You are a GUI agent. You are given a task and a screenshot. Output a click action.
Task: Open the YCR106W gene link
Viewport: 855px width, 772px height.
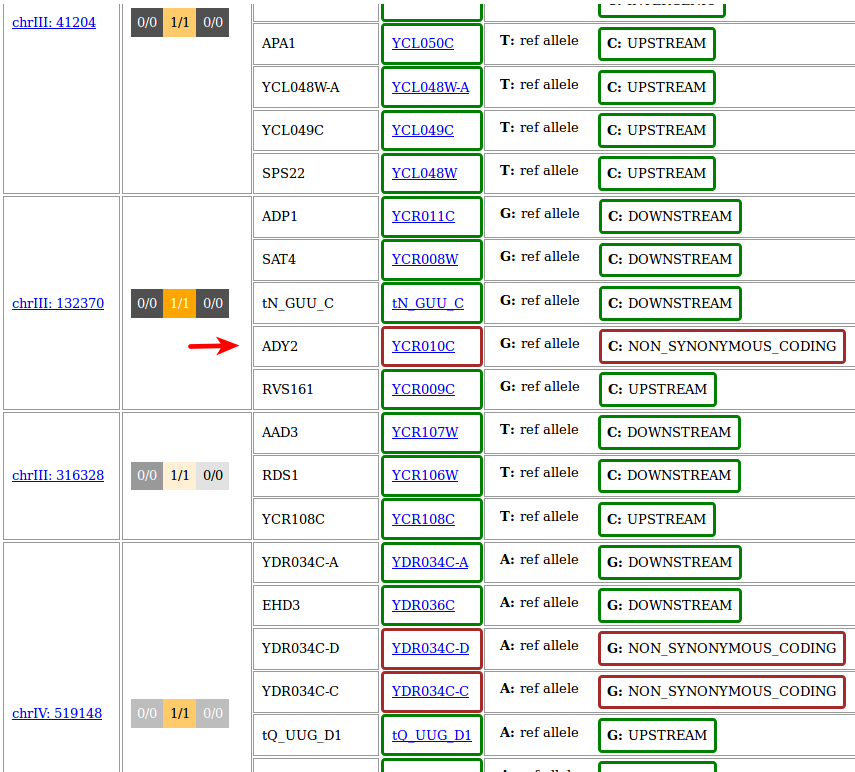tap(425, 475)
